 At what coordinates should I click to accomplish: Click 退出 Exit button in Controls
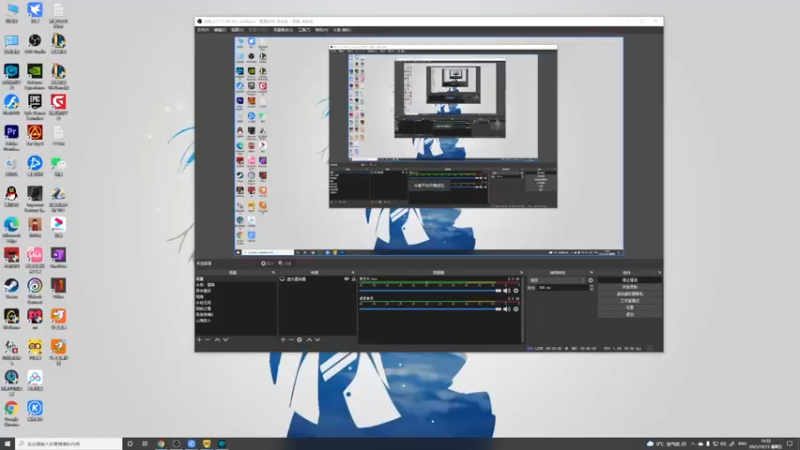630,314
